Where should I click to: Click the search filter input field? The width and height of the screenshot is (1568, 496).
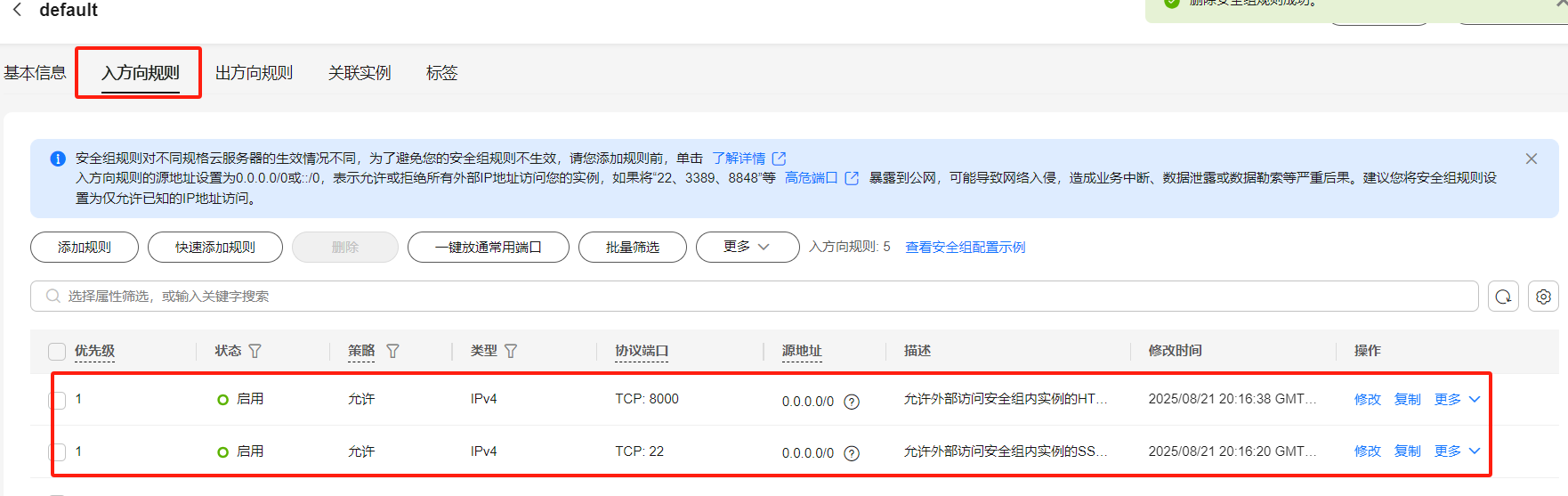tap(755, 297)
